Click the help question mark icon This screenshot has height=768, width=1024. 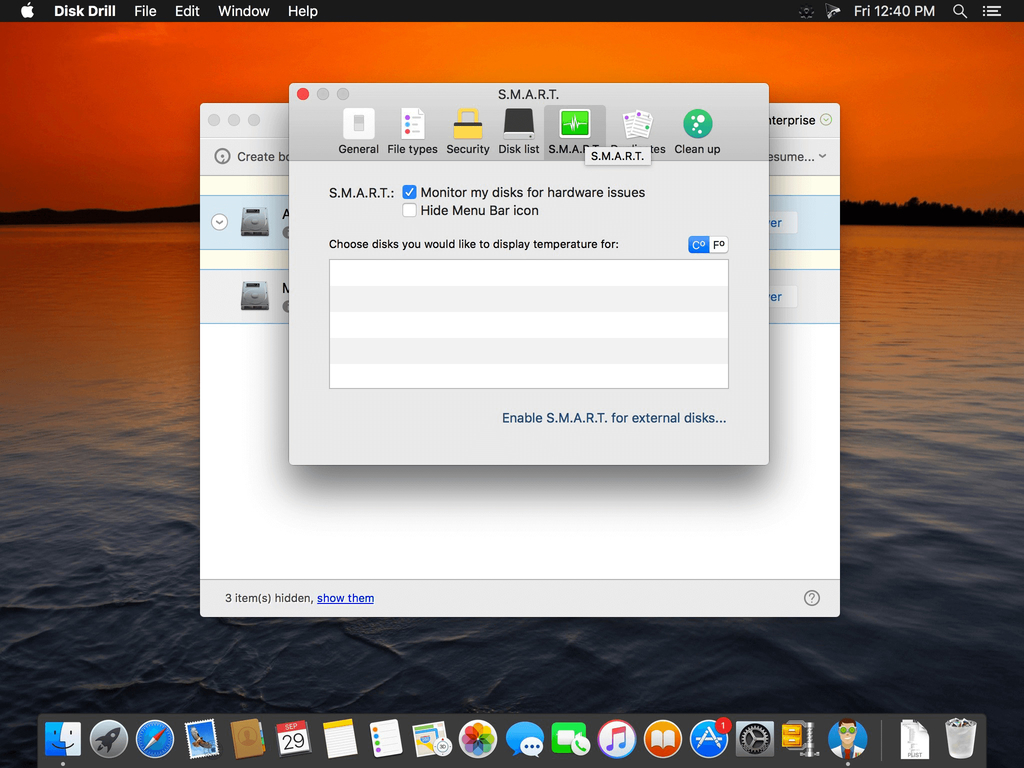click(x=812, y=598)
